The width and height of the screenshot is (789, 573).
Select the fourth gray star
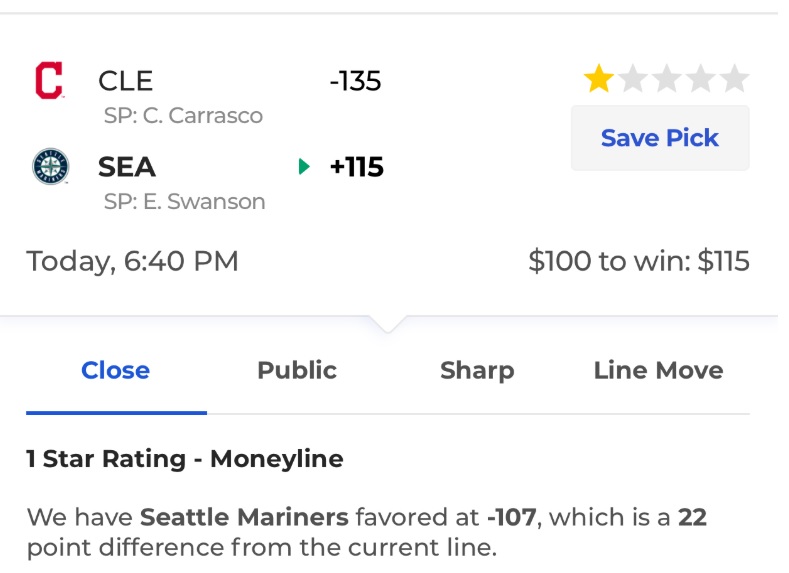coord(700,78)
